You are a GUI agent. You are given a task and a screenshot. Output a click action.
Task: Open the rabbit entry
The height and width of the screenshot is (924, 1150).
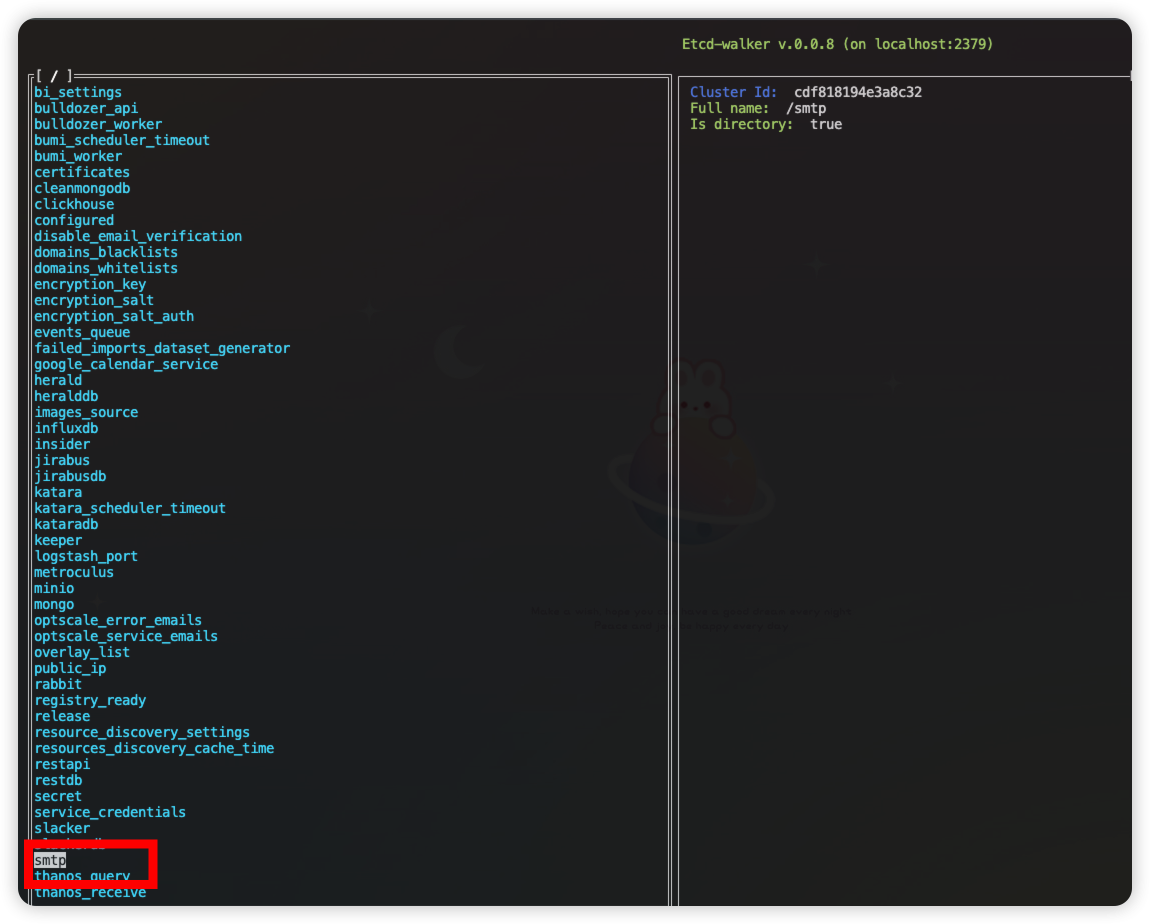point(58,685)
